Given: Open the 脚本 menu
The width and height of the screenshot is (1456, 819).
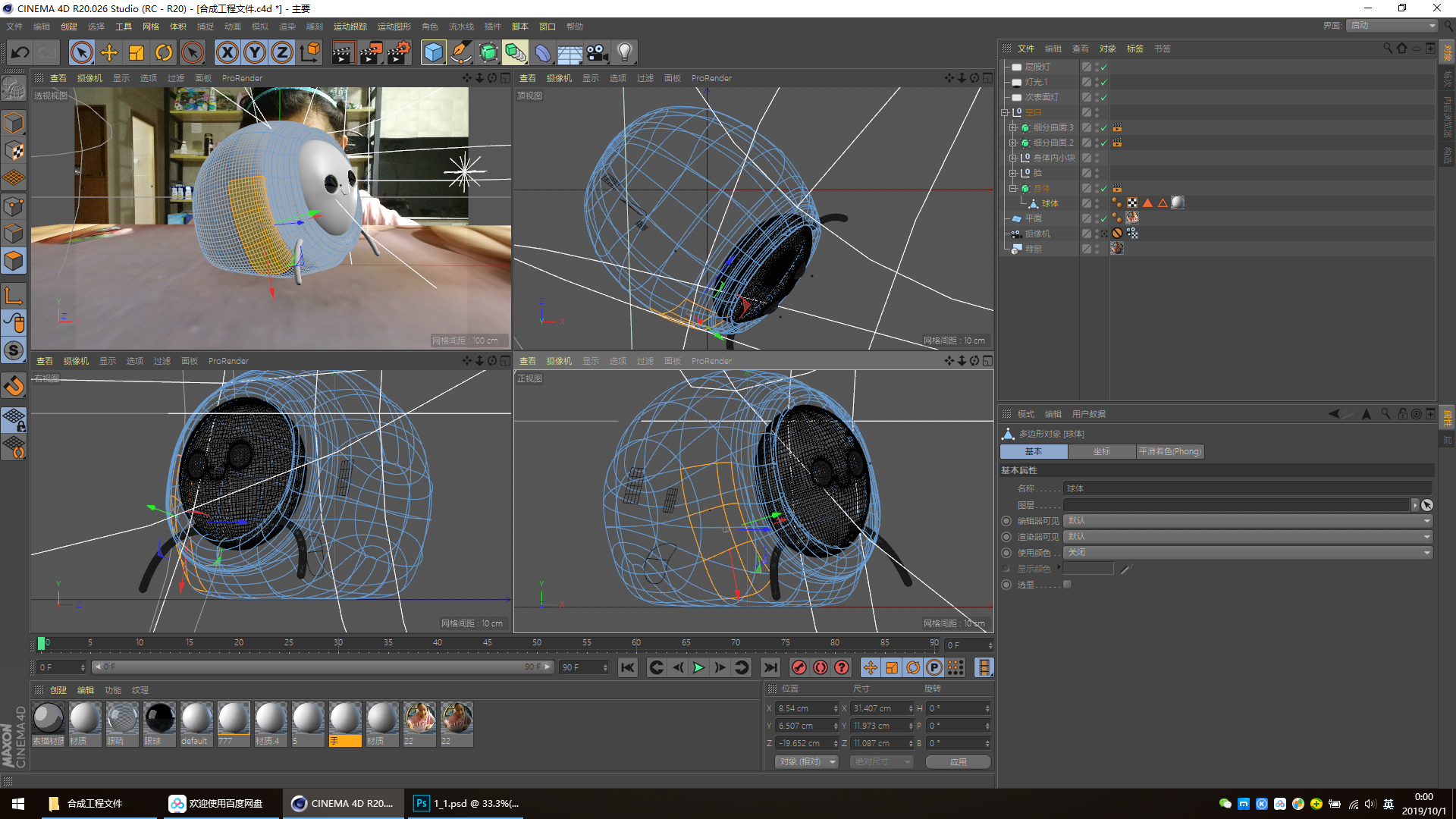Looking at the screenshot, I should pos(520,27).
